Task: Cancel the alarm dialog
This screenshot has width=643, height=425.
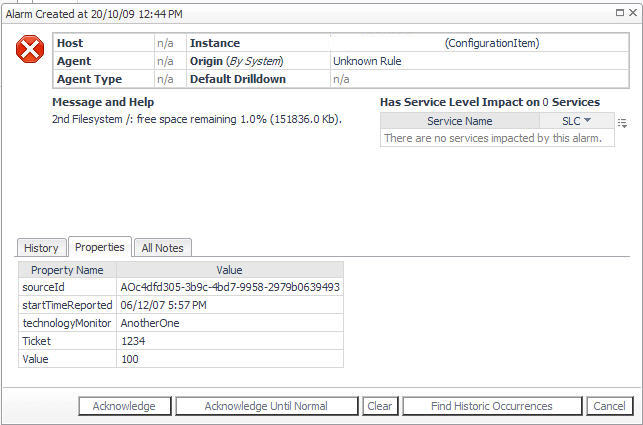Action: coord(609,406)
